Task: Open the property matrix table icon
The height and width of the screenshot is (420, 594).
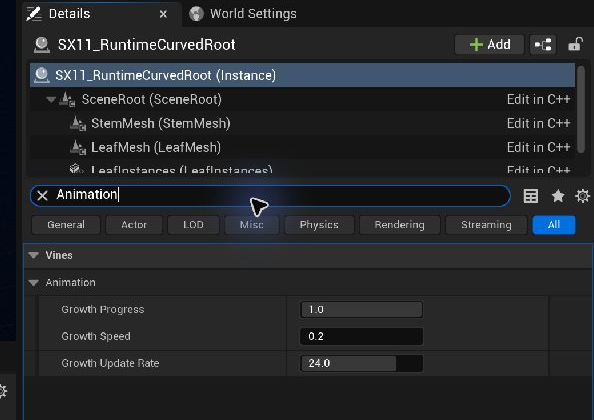Action: pyautogui.click(x=530, y=196)
